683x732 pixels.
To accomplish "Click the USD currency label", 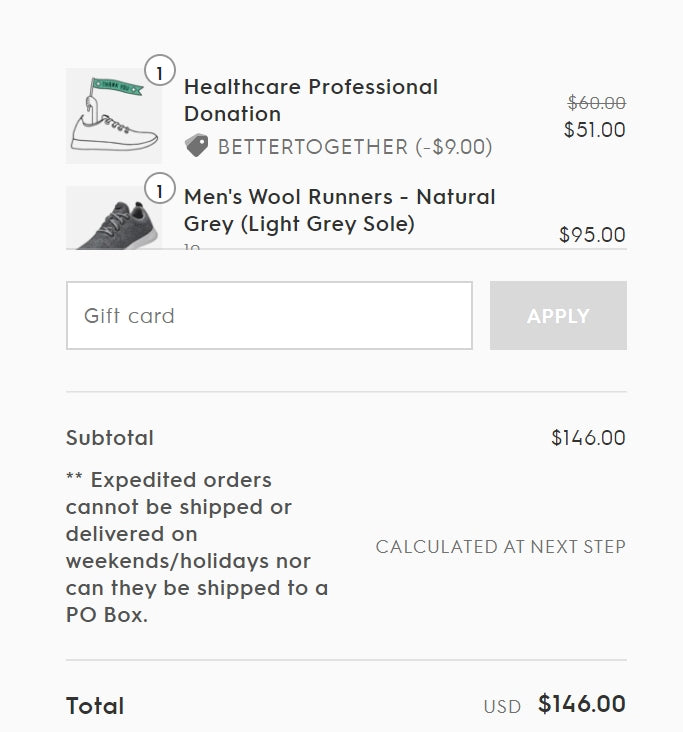I will (x=502, y=707).
